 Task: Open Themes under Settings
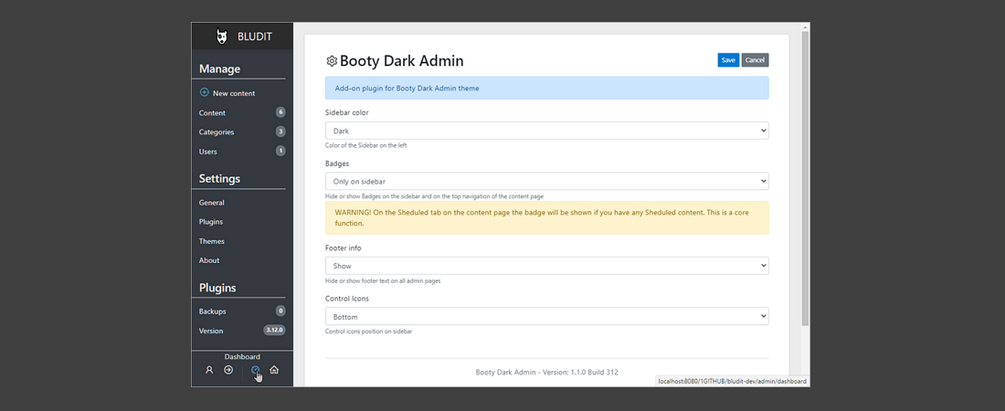212,242
